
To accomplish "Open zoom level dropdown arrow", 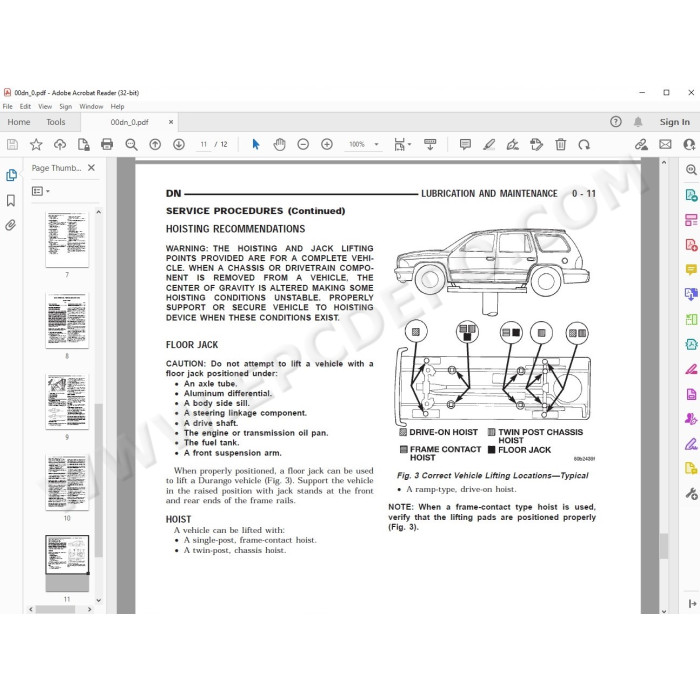I will coord(376,144).
